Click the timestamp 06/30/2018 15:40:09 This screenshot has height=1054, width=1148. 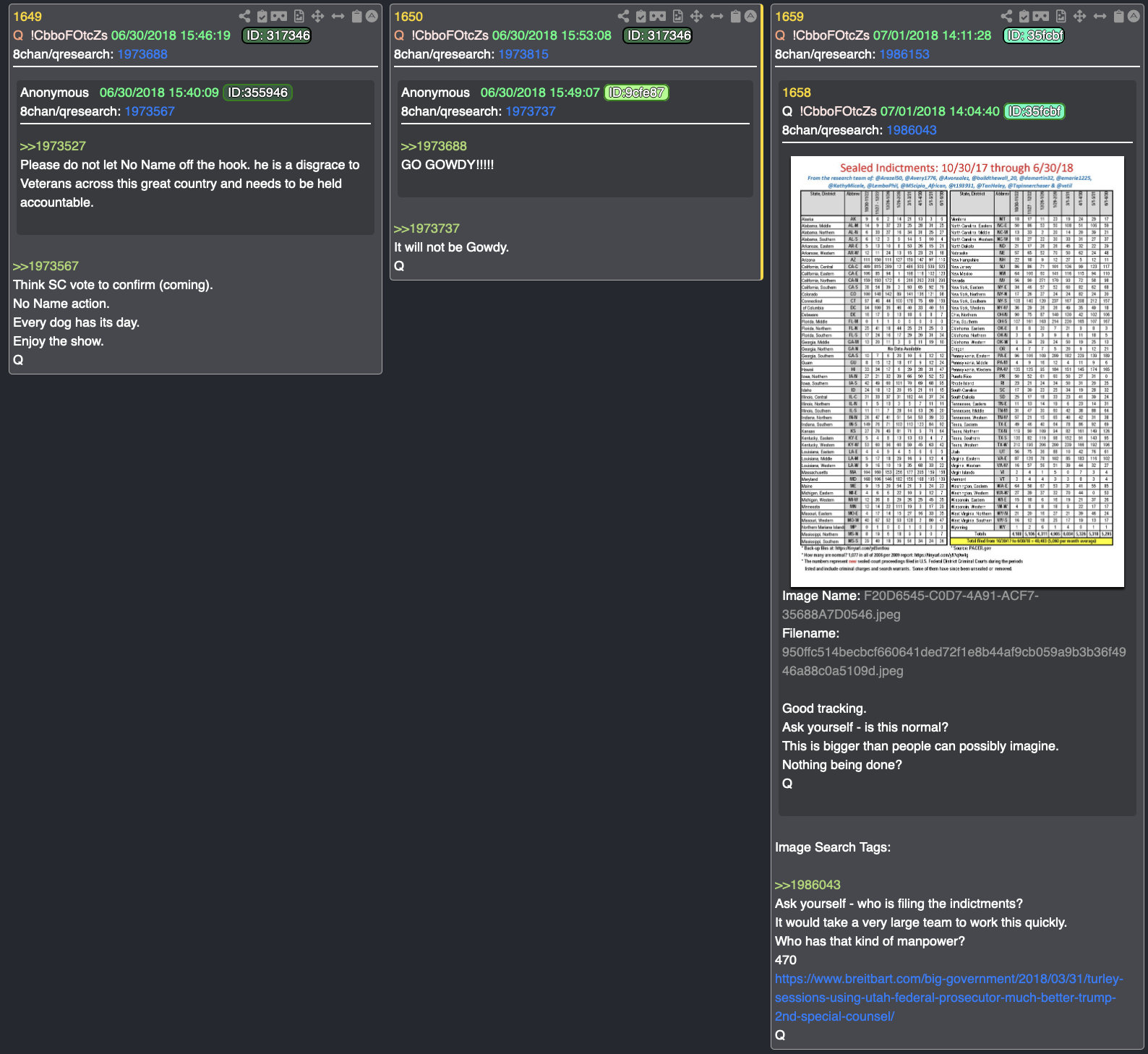[159, 93]
